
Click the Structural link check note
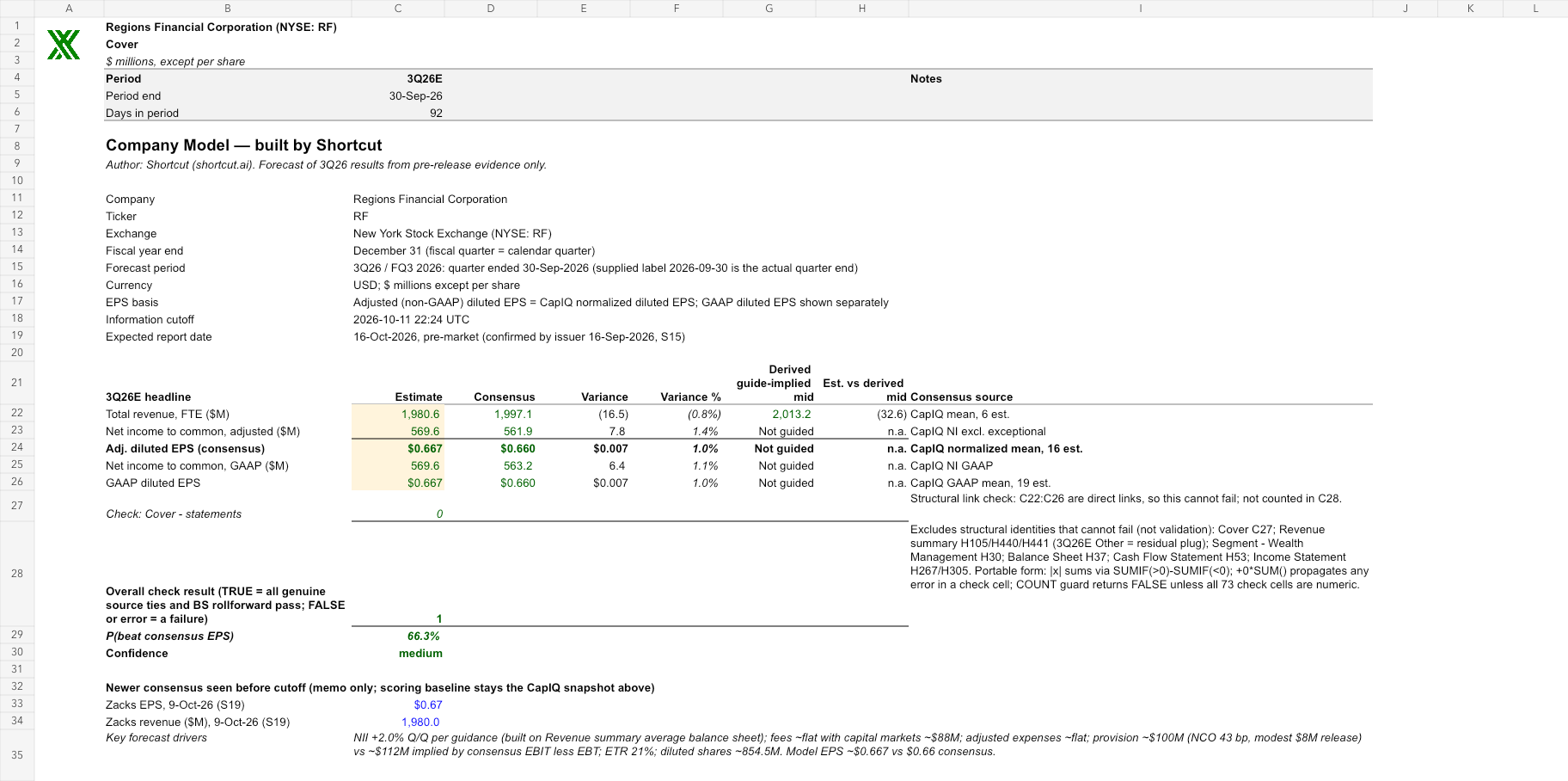(1125, 498)
